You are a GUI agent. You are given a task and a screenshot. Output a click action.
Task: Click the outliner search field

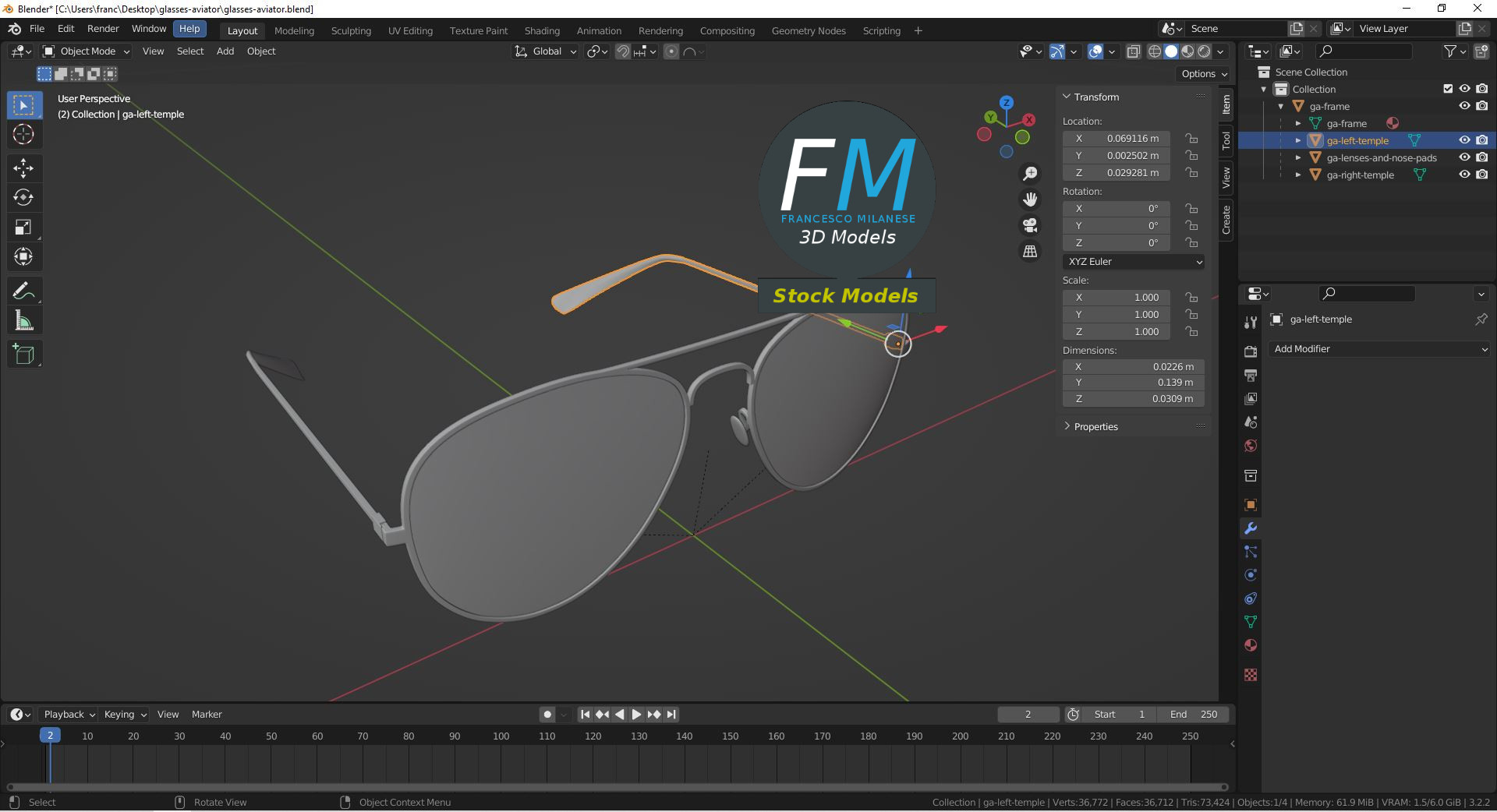click(x=1364, y=51)
